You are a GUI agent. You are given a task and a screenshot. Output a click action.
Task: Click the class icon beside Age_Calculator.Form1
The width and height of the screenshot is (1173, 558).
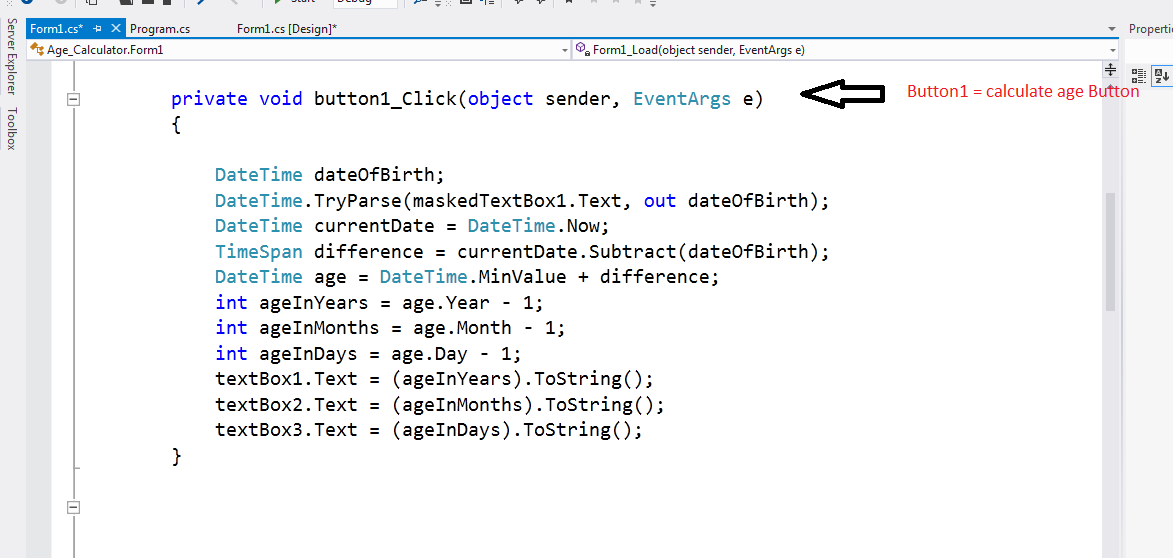(x=37, y=50)
